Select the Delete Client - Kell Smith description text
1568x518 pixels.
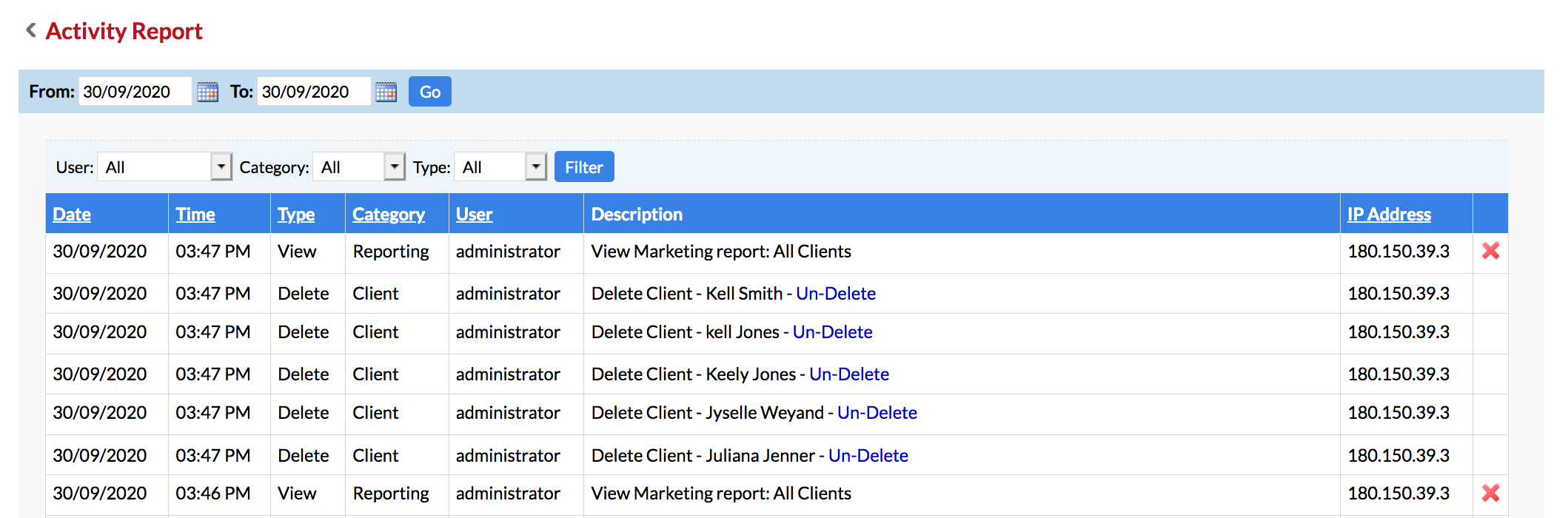tap(687, 294)
